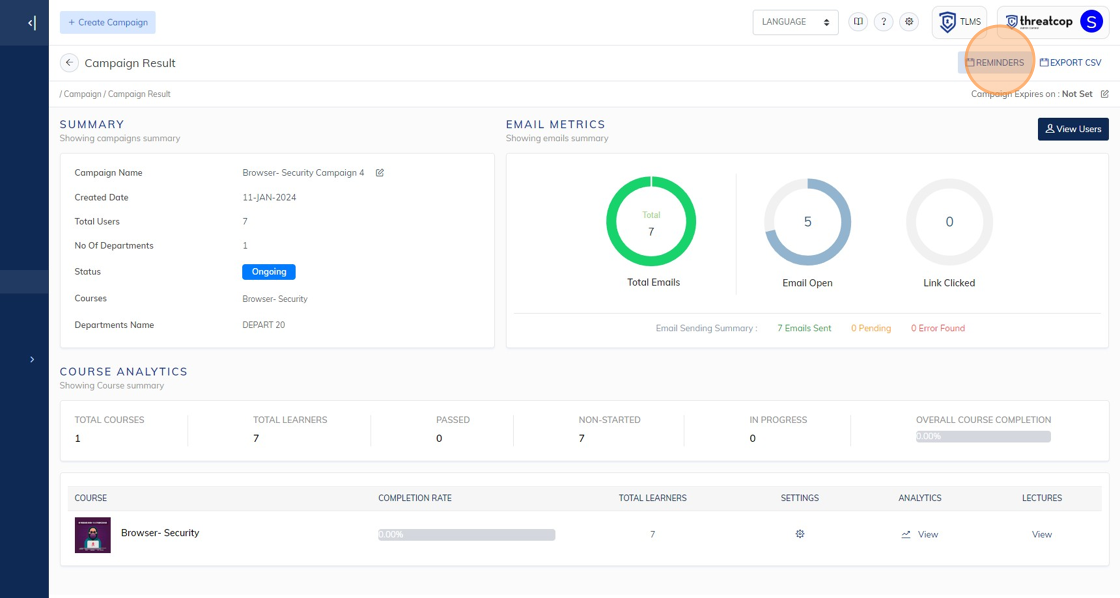This screenshot has height=598, width=1120.
Task: Click the REMINDERS button
Action: click(995, 63)
